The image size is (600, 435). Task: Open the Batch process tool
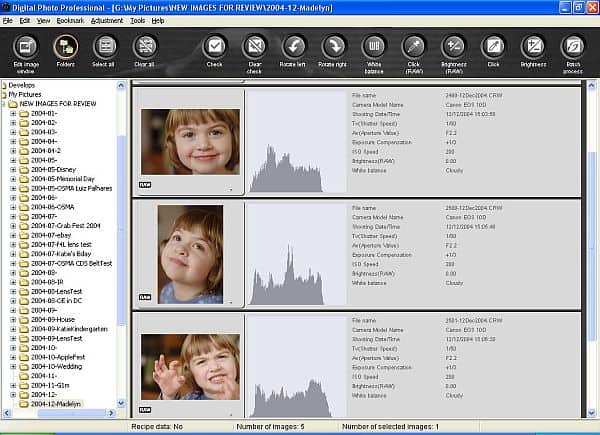(x=573, y=47)
